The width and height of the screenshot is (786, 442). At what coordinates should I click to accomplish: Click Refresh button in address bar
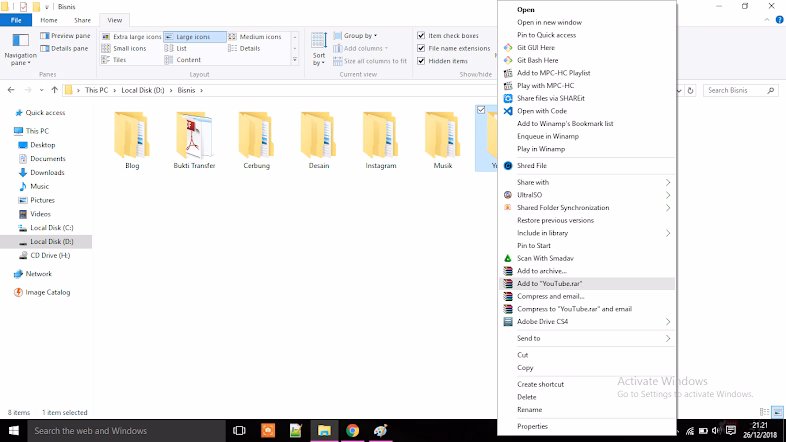[690, 90]
